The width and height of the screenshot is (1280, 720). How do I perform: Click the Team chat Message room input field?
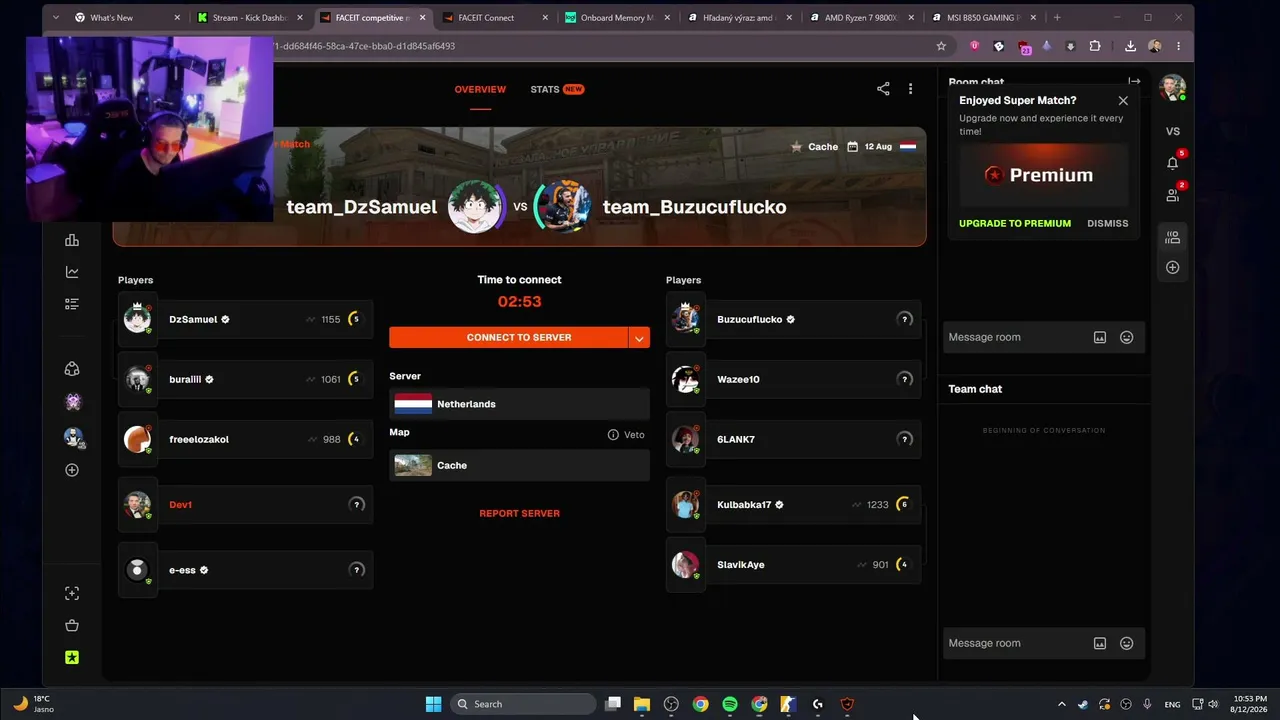[1016, 644]
